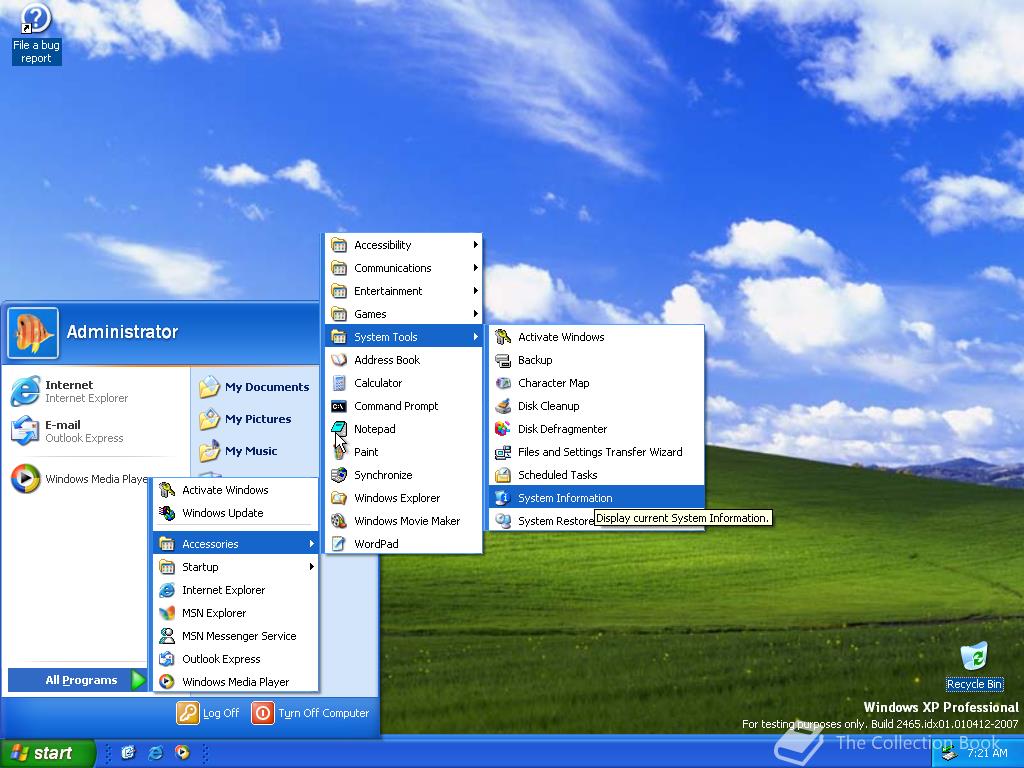Expand the Startup submenu
The image size is (1024, 768).
(x=236, y=567)
